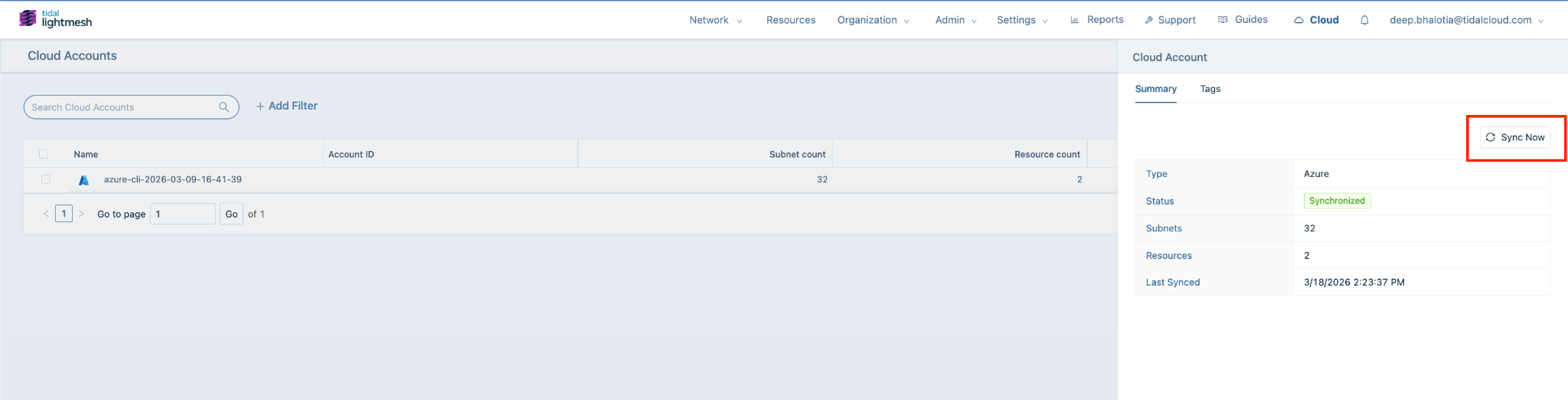The image size is (1568, 400).
Task: Switch to the Summary tab
Action: (x=1155, y=89)
